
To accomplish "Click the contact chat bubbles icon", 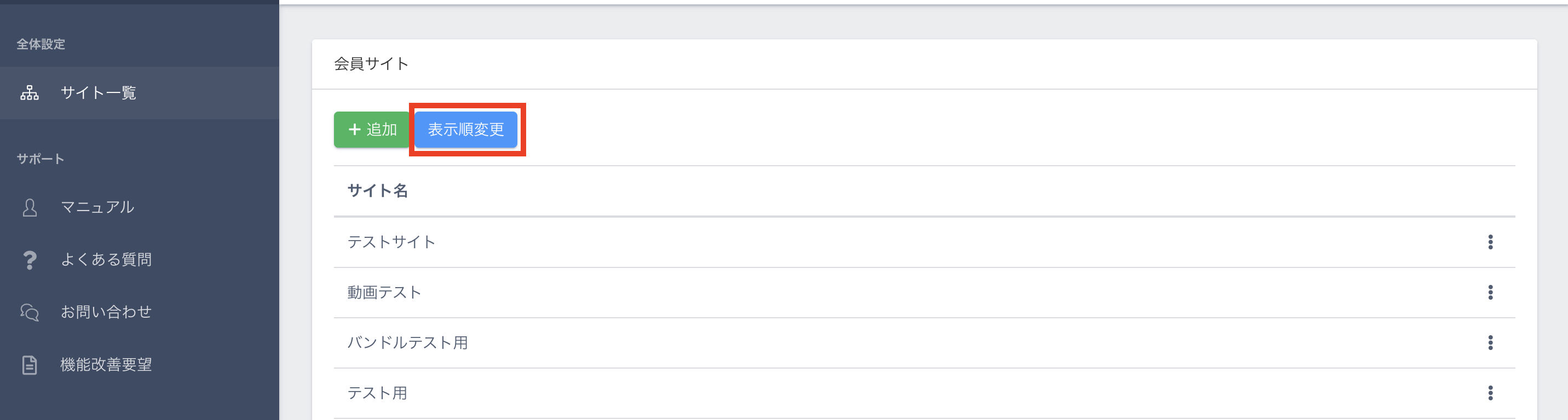I will click(29, 312).
